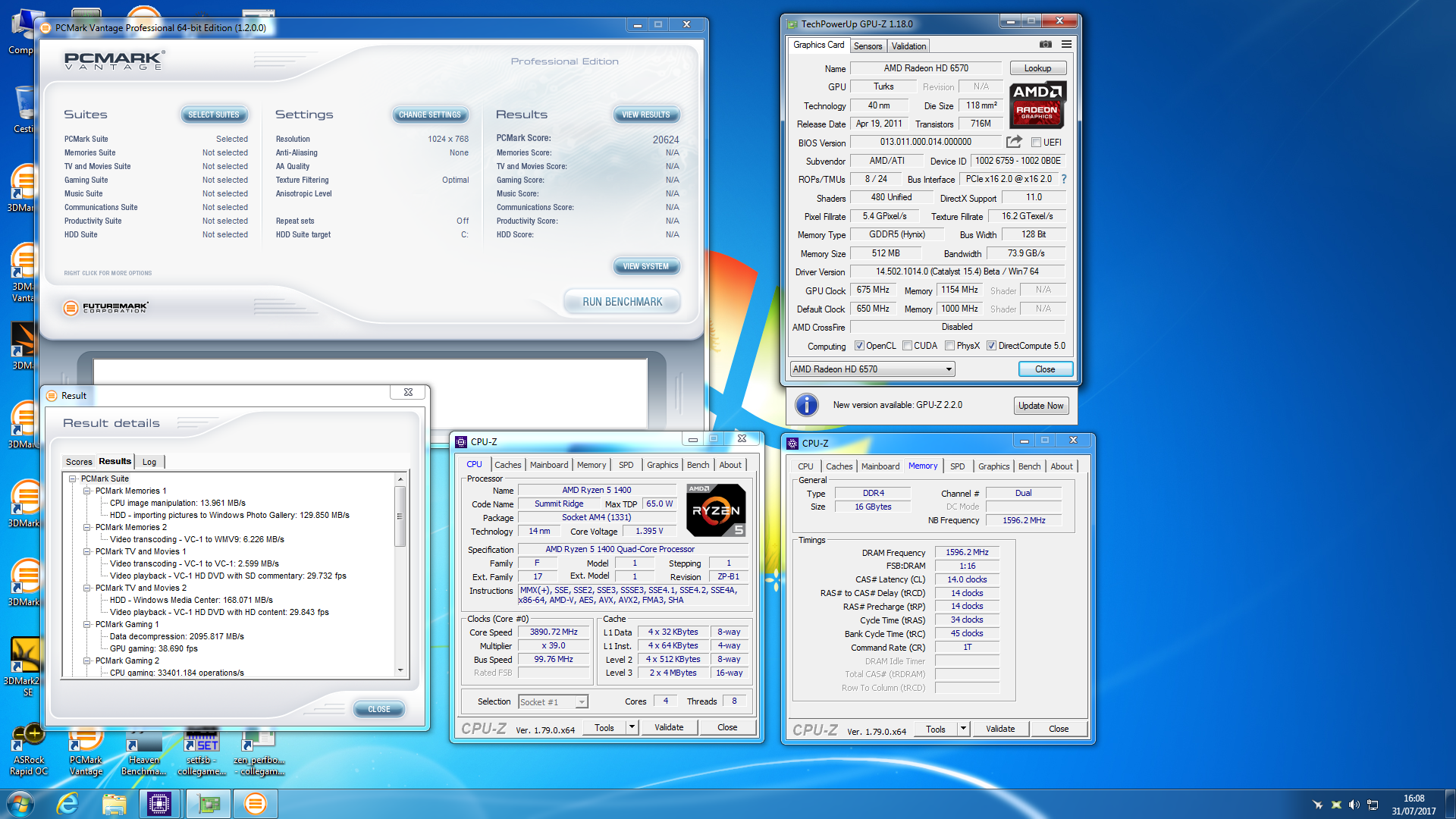Open the SPD tab in the Memory tab CPU-Z window
1456x819 pixels.
958,466
